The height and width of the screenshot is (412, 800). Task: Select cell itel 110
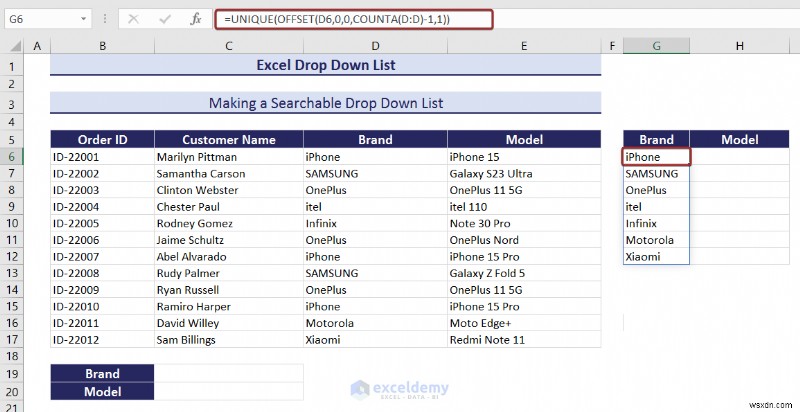pyautogui.click(x=524, y=207)
